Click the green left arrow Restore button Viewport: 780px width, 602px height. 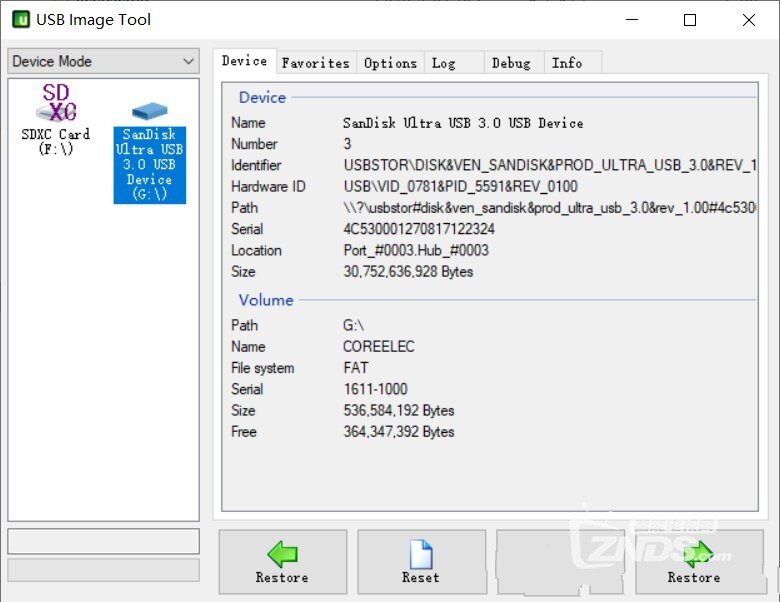tap(283, 562)
